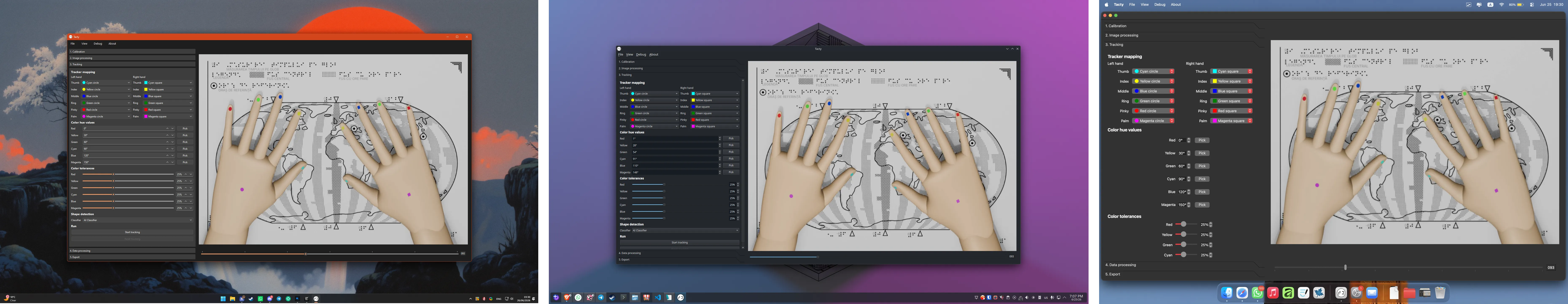The height and width of the screenshot is (304, 1568).
Task: Click Green tolerance stepper in macOS Tacty
Action: click(1211, 245)
